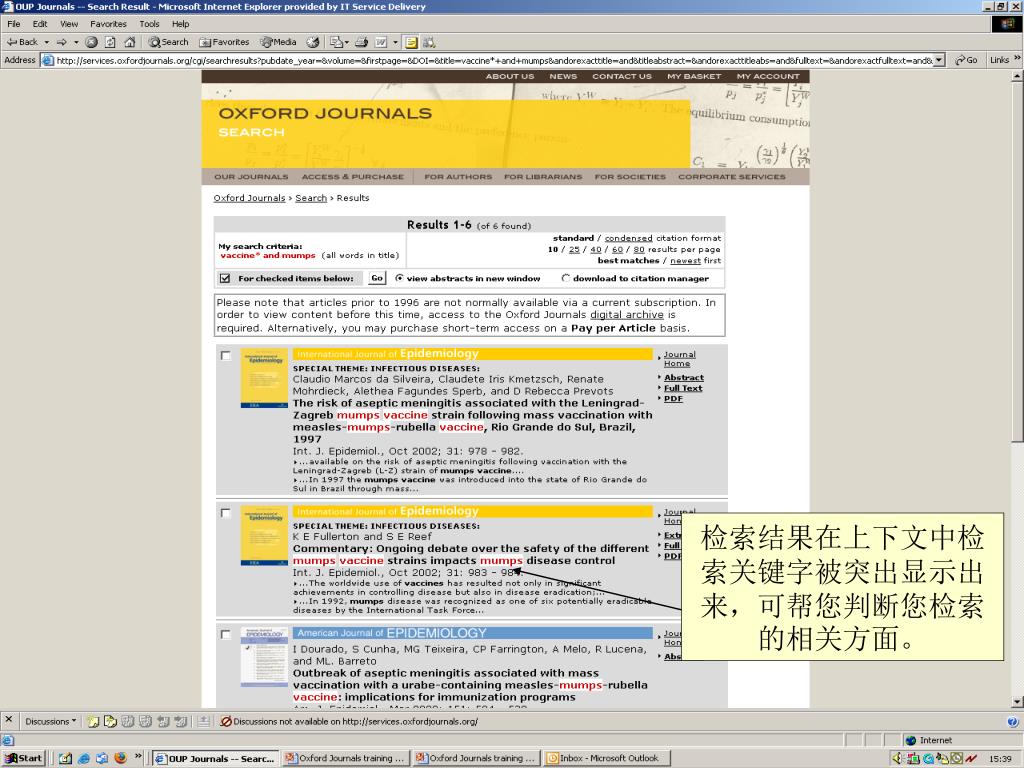1024x768 pixels.
Task: Expand the Links toolbar chevron
Action: point(1017,59)
